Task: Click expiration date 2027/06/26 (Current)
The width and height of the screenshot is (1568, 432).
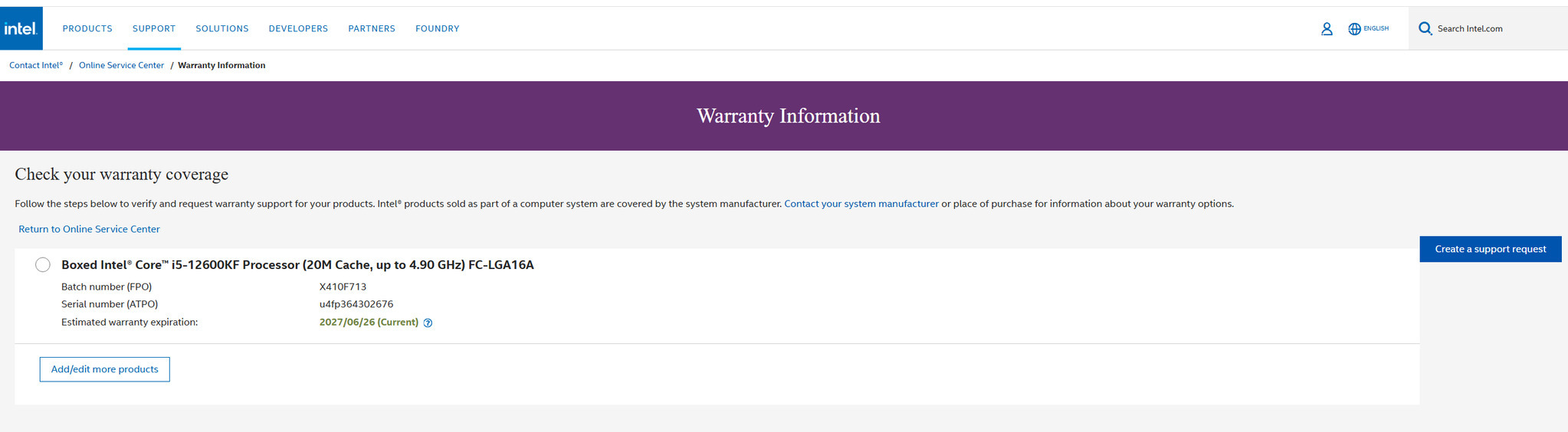Action: pos(369,322)
